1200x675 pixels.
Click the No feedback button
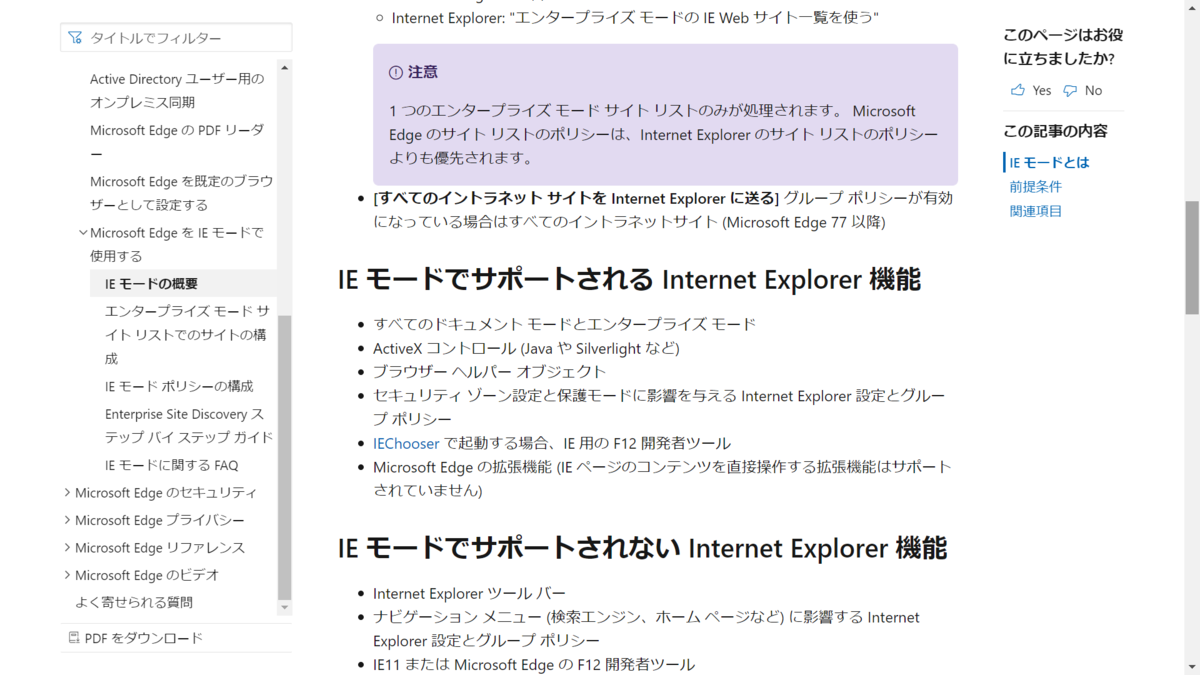pos(1082,90)
